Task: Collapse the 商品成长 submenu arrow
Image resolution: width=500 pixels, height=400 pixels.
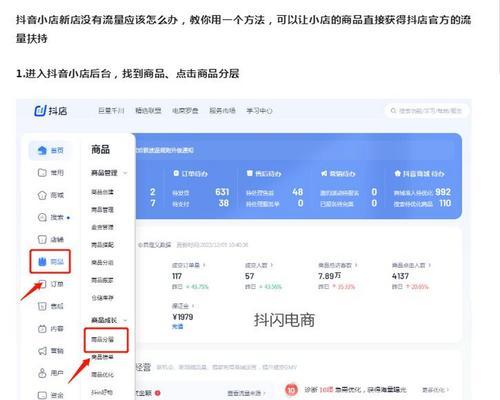Action: (125, 320)
